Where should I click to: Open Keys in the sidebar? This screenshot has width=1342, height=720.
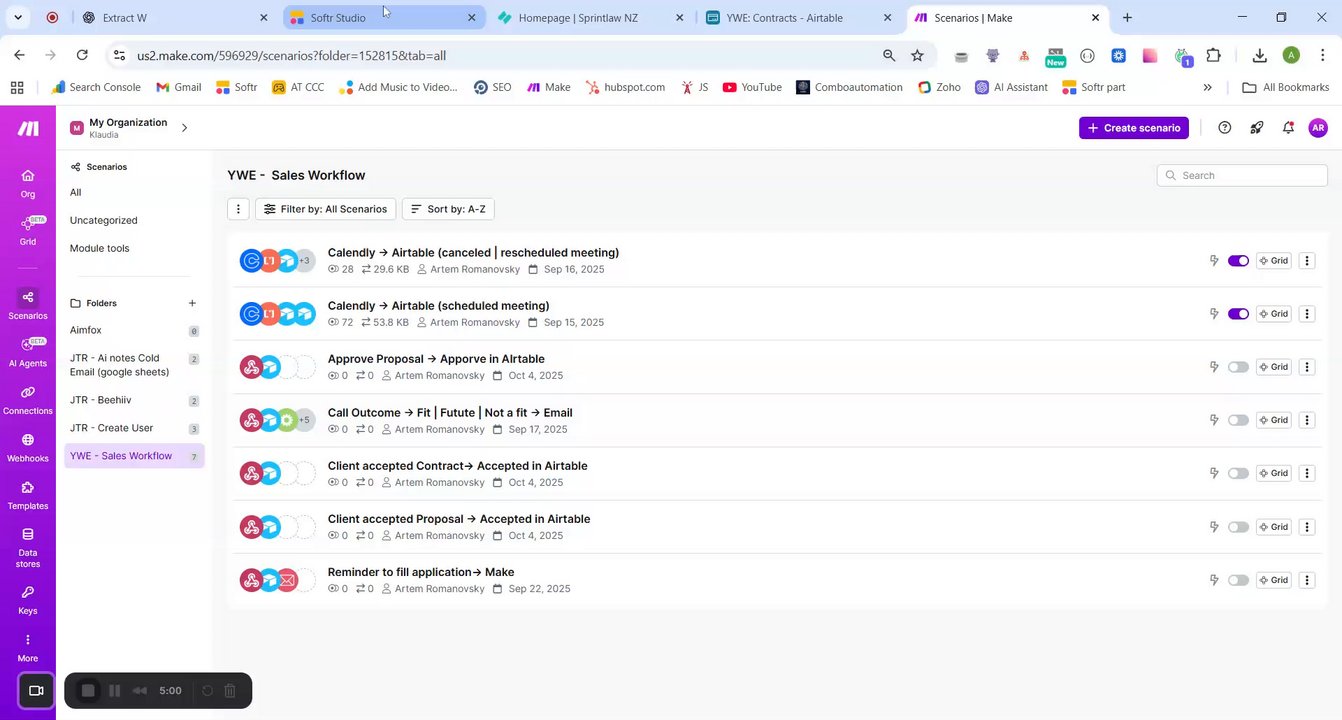[x=28, y=600]
